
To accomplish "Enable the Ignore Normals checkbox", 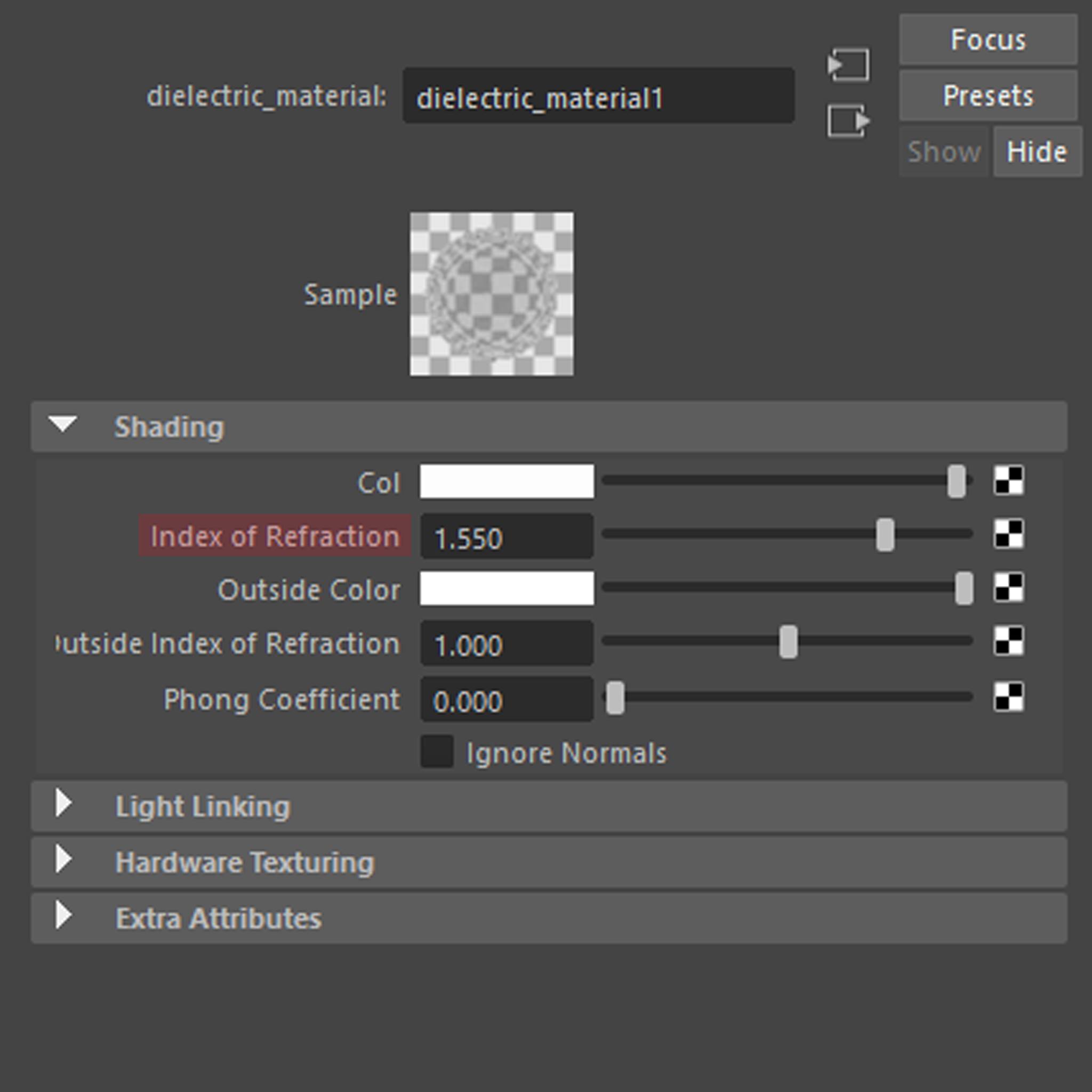I will pos(437,751).
